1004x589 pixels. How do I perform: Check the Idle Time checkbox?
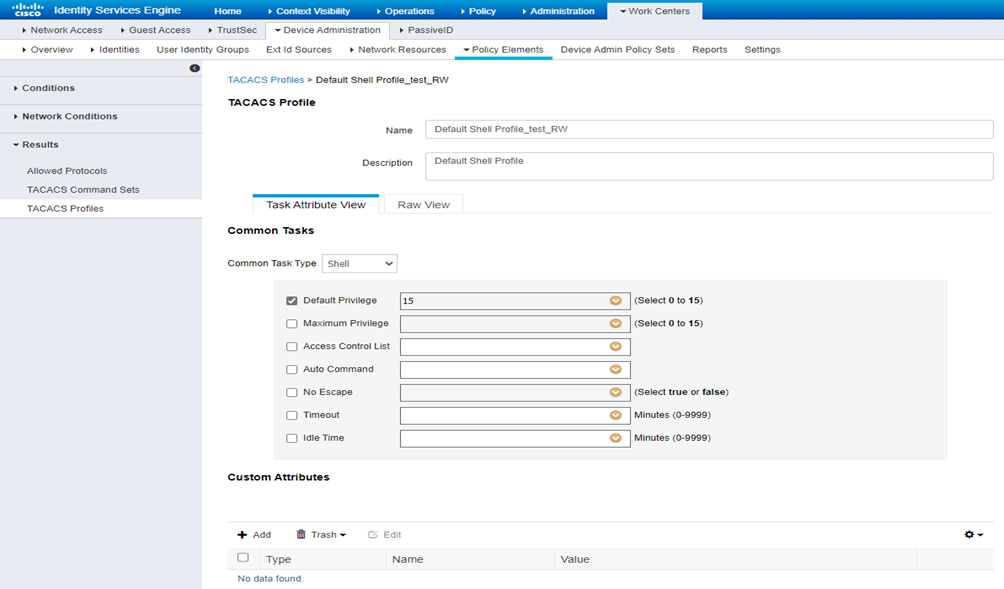[x=292, y=438]
